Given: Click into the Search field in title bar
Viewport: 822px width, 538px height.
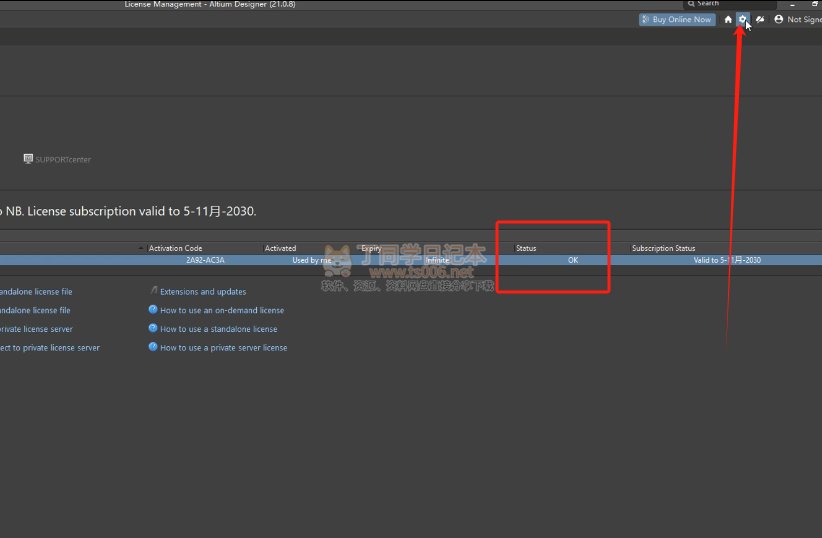Looking at the screenshot, I should (730, 4).
